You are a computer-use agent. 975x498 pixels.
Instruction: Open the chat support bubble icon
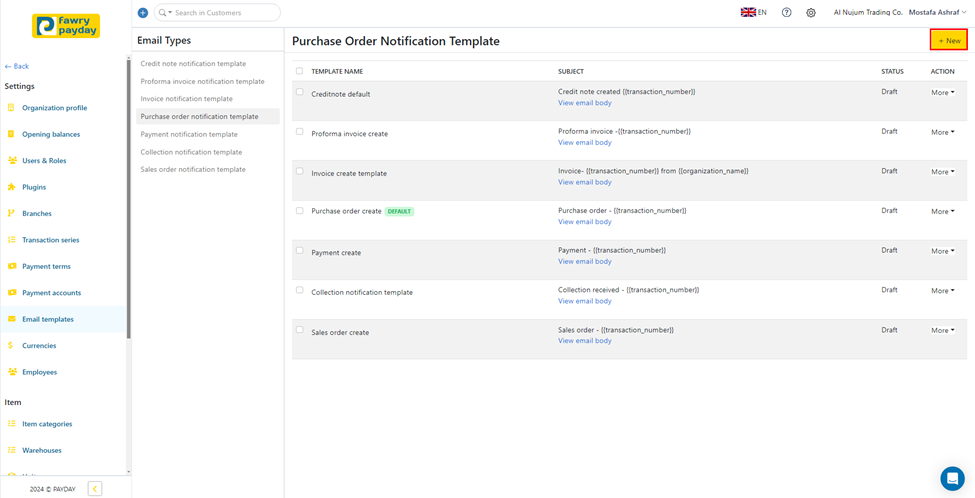(x=951, y=477)
